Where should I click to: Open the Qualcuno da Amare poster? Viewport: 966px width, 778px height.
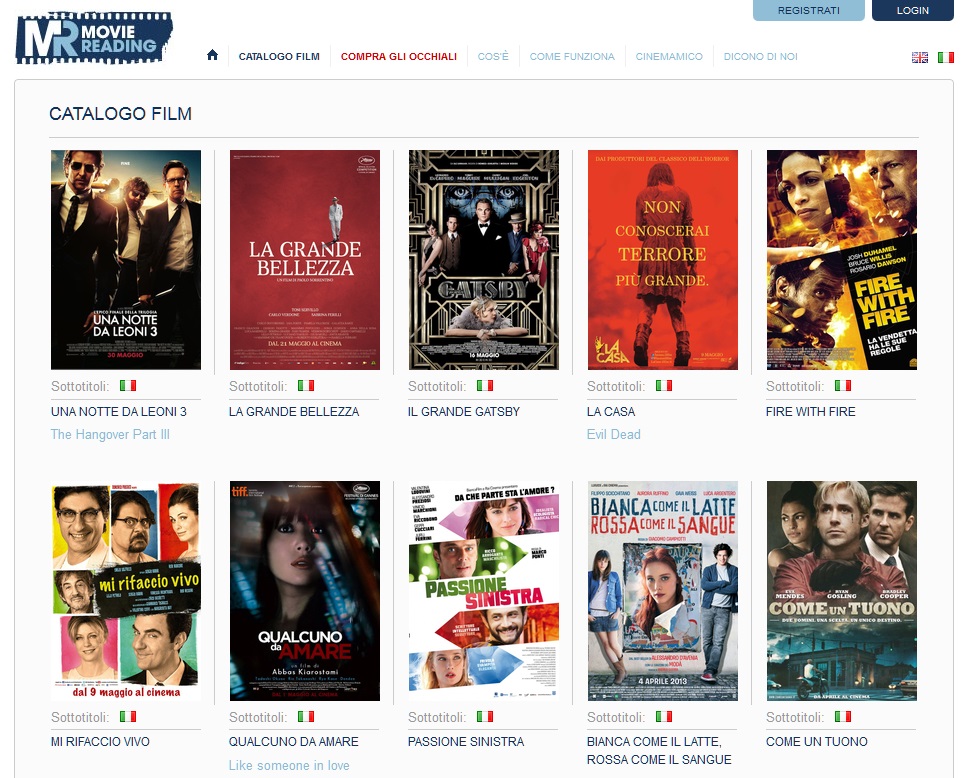[x=304, y=591]
